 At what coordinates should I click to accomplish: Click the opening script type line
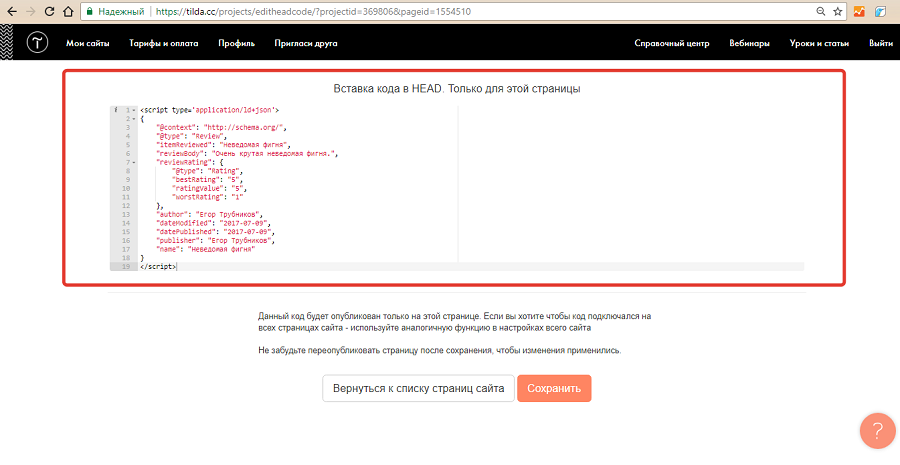pos(210,110)
